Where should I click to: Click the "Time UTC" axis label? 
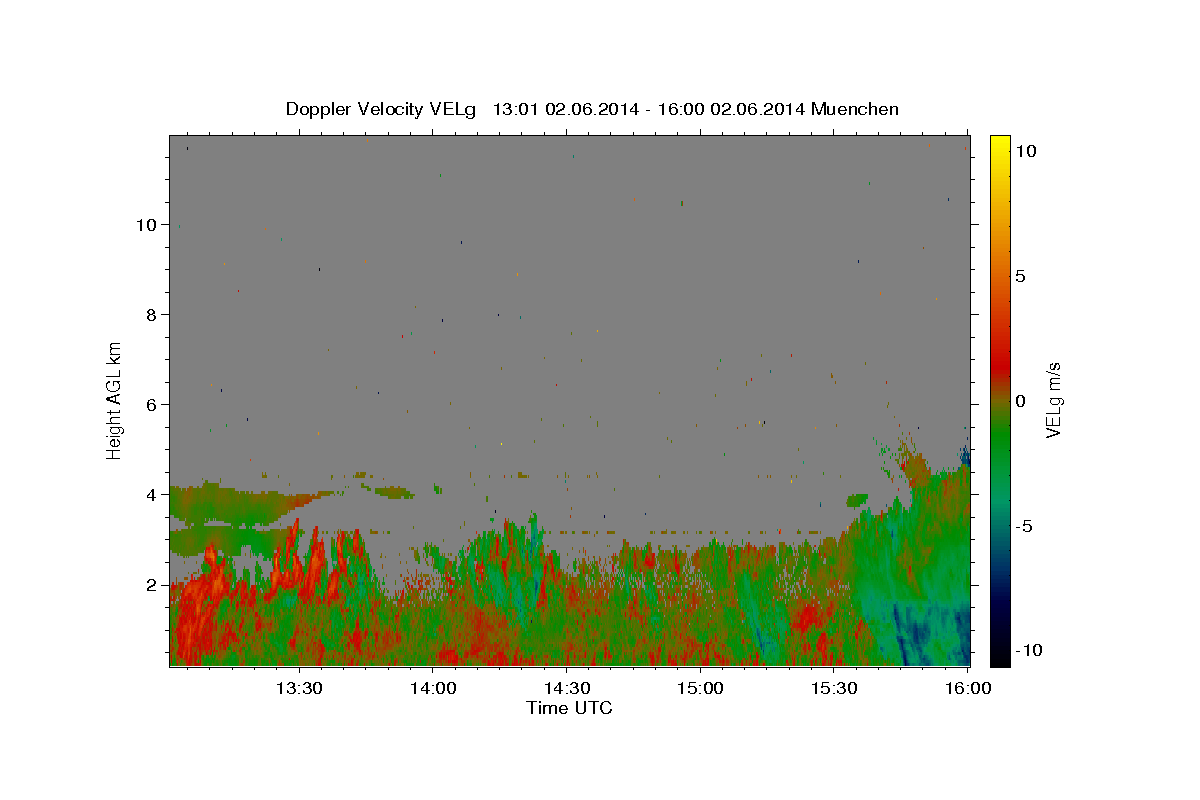tap(569, 708)
